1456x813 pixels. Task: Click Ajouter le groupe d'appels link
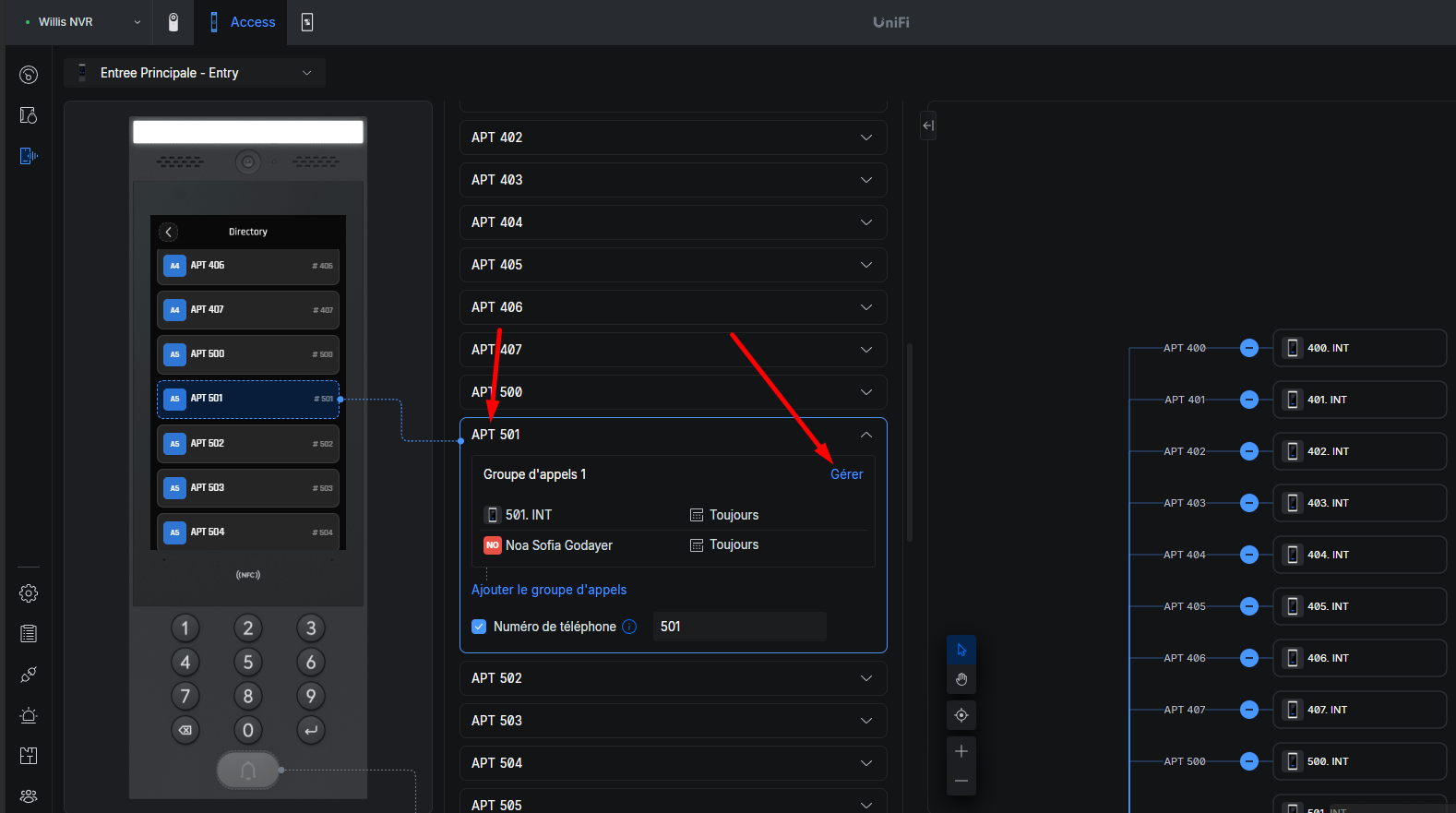[549, 590]
